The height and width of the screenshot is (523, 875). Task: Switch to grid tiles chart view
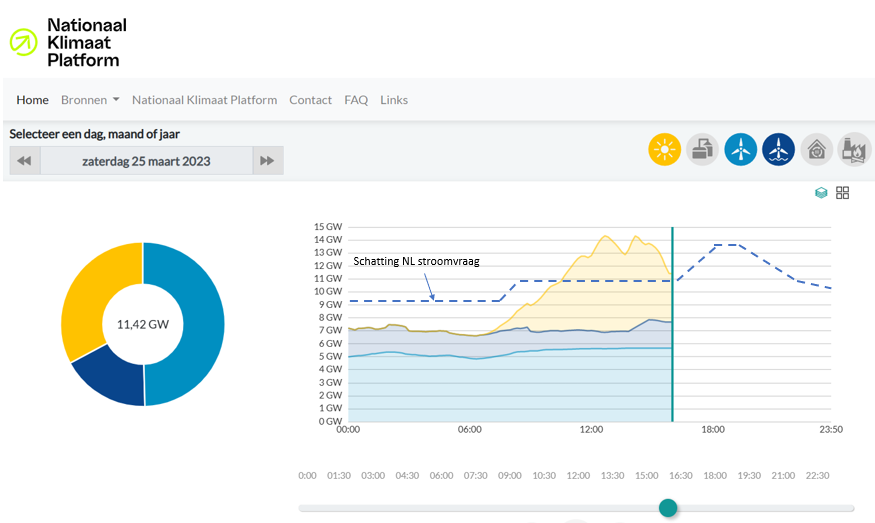[842, 193]
